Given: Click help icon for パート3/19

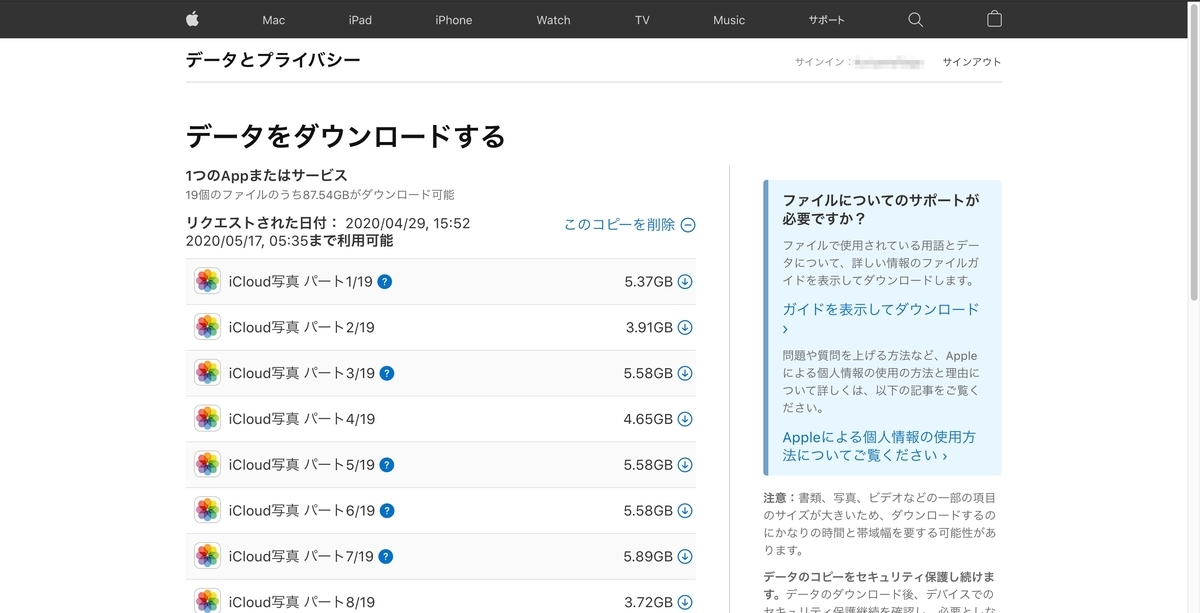Looking at the screenshot, I should pyautogui.click(x=387, y=374).
